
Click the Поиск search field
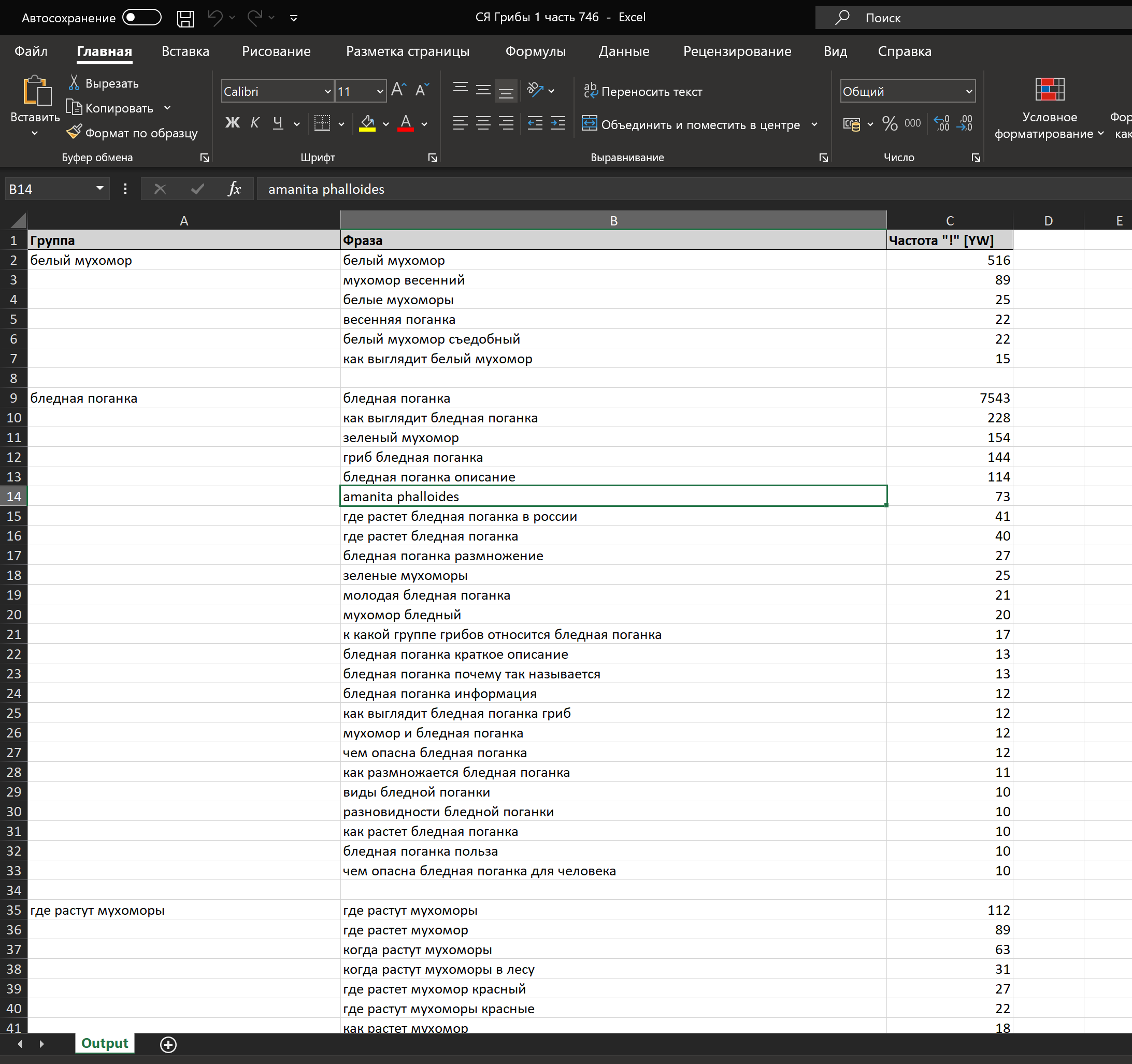(x=968, y=18)
